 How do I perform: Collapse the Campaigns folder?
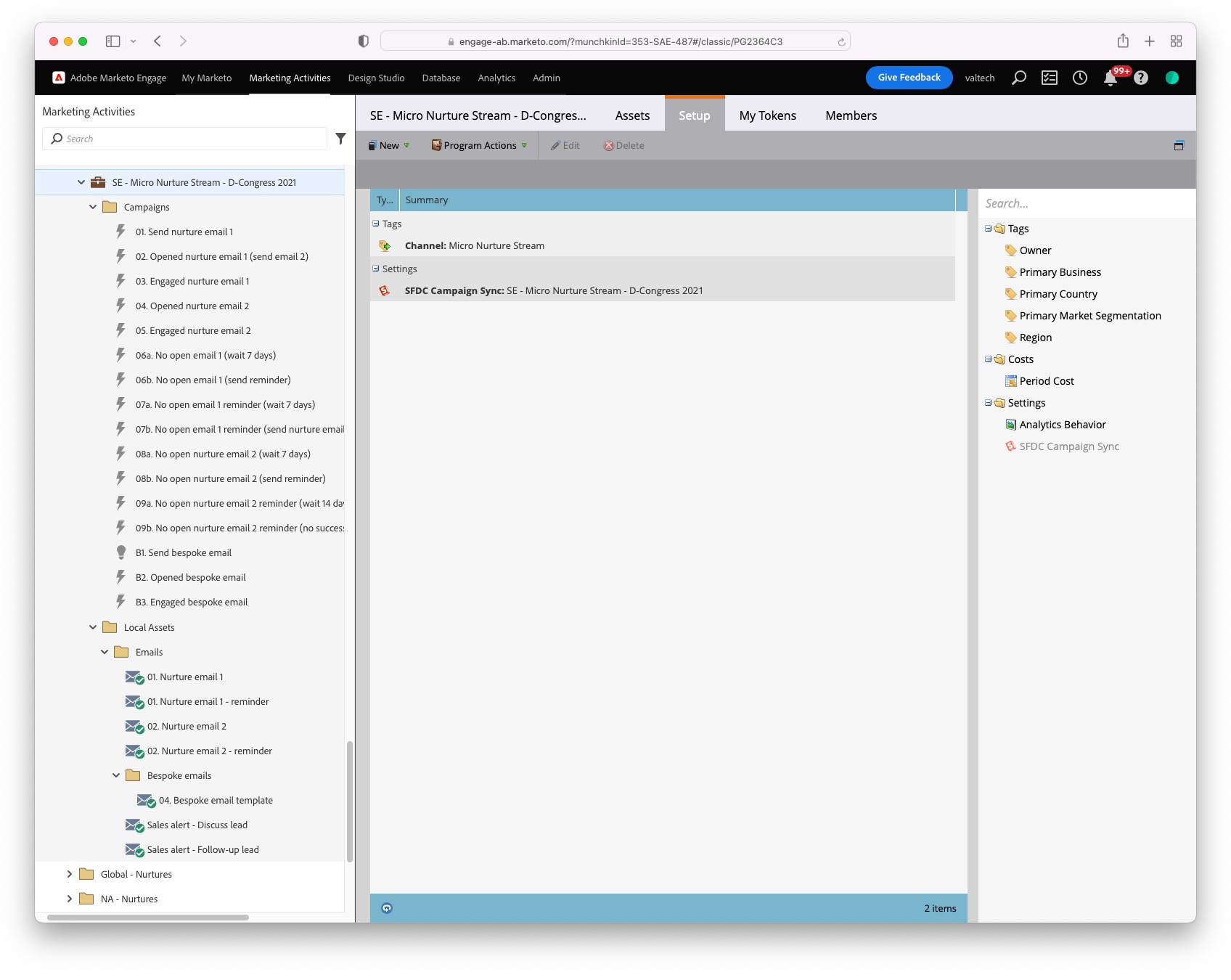coord(93,207)
